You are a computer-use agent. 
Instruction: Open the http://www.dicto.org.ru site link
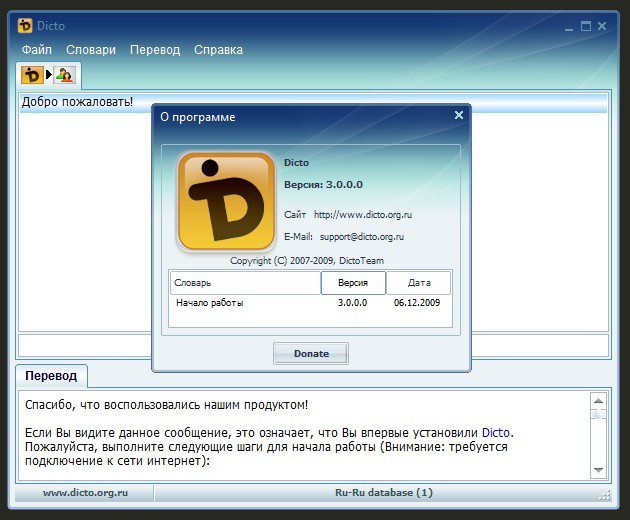click(x=363, y=215)
